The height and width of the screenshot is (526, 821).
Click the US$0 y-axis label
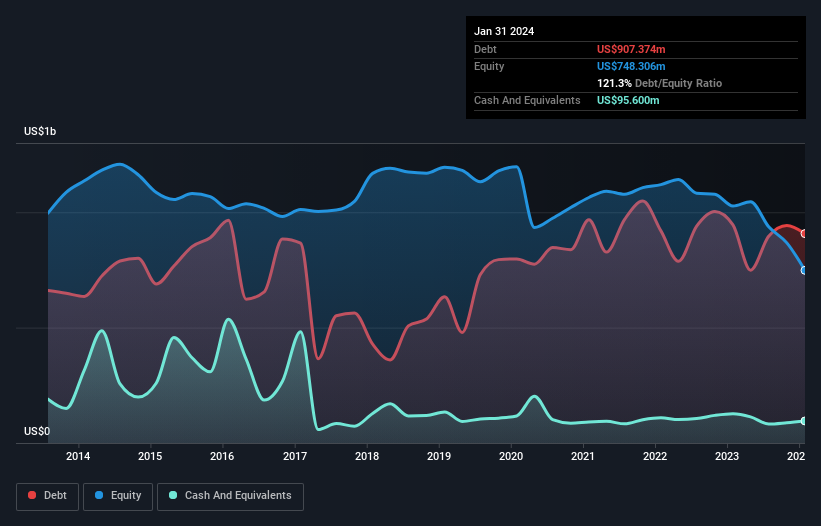(x=37, y=431)
